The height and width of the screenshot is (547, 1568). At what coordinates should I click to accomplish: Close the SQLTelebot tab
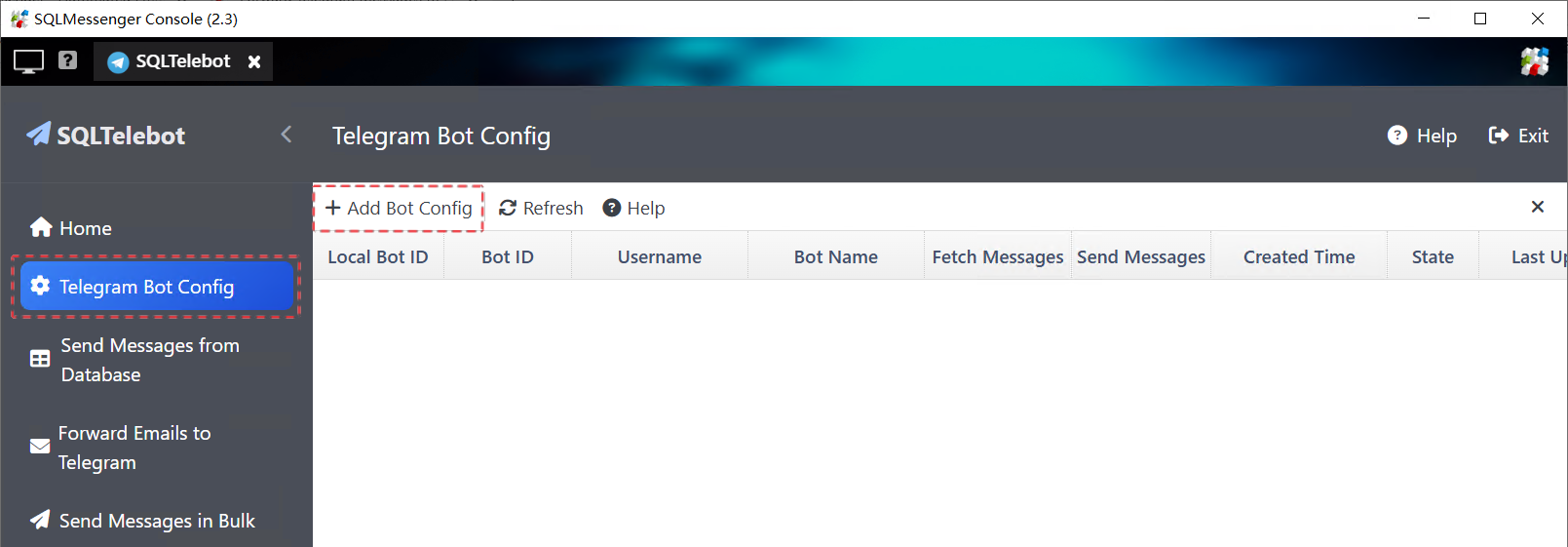click(254, 61)
